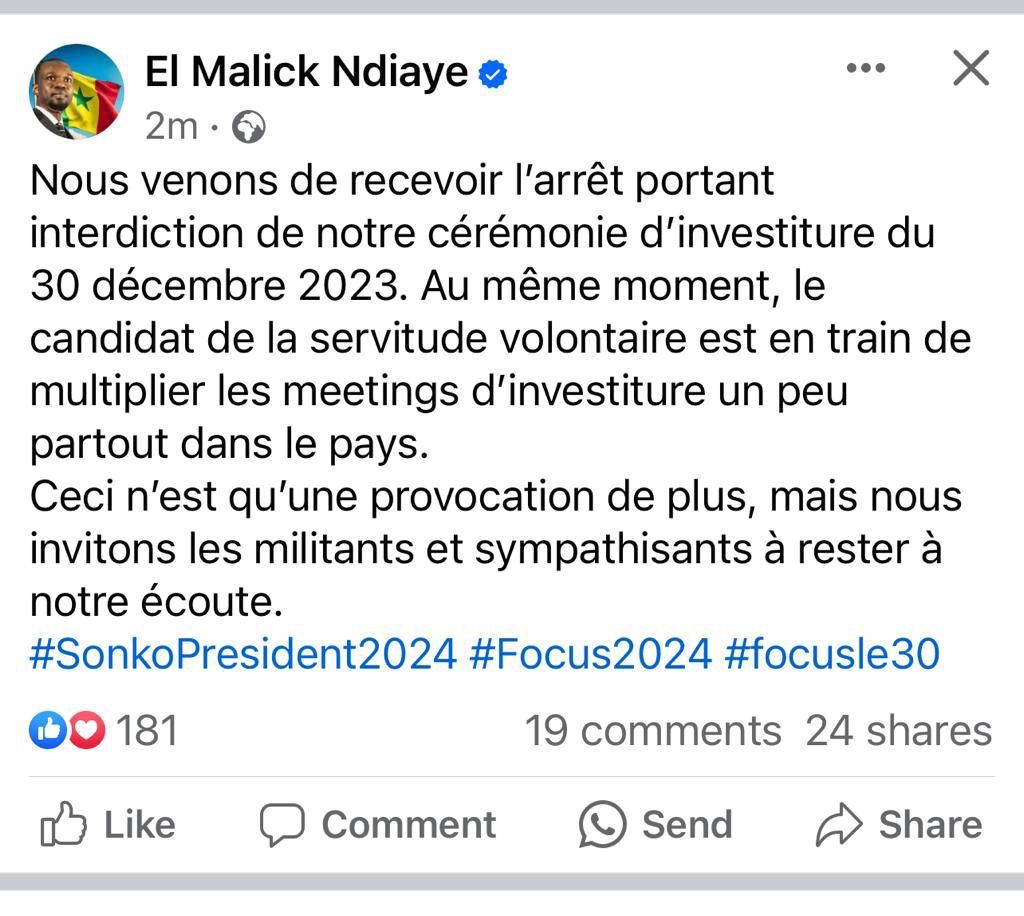The image size is (1024, 916).
Task: Click the 2m post timestamp
Action: (x=171, y=127)
